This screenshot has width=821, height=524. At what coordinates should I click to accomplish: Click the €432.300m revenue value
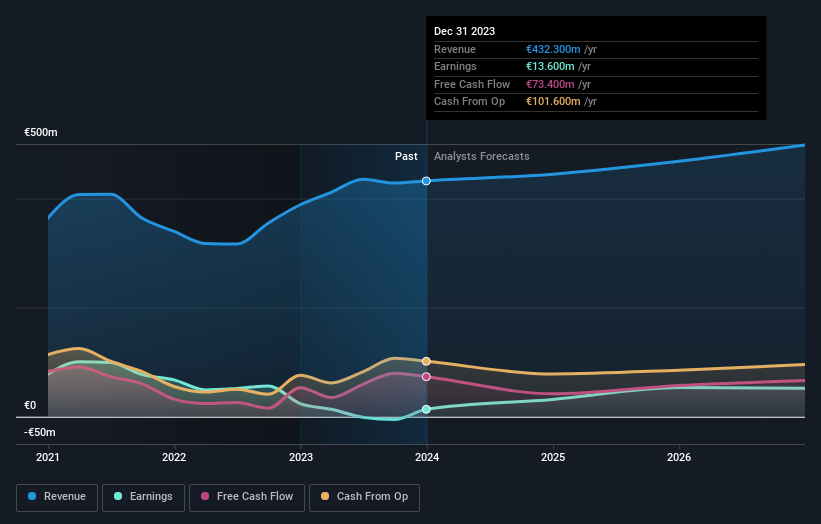coord(553,49)
